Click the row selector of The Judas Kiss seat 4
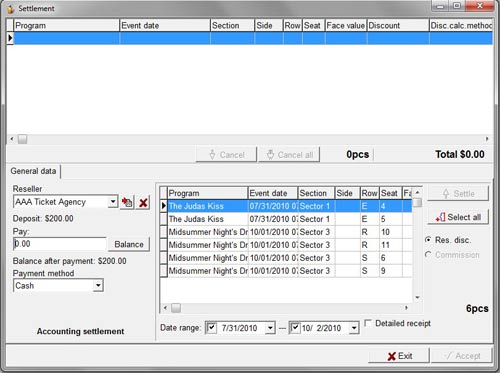Screen dimensions: 500x373 click(163, 206)
